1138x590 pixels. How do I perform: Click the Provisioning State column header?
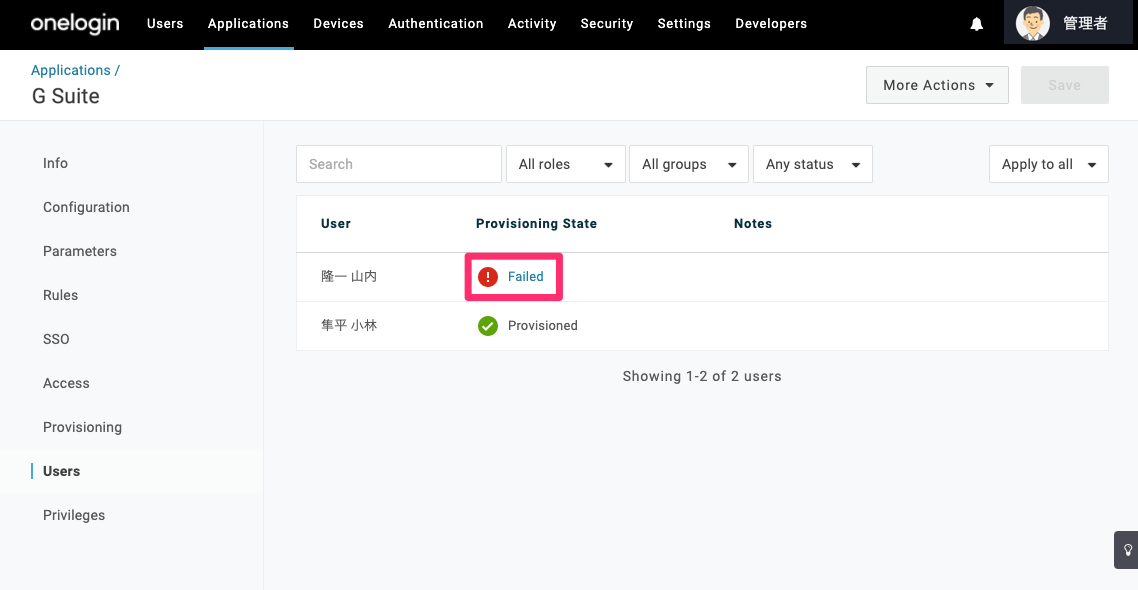click(536, 224)
